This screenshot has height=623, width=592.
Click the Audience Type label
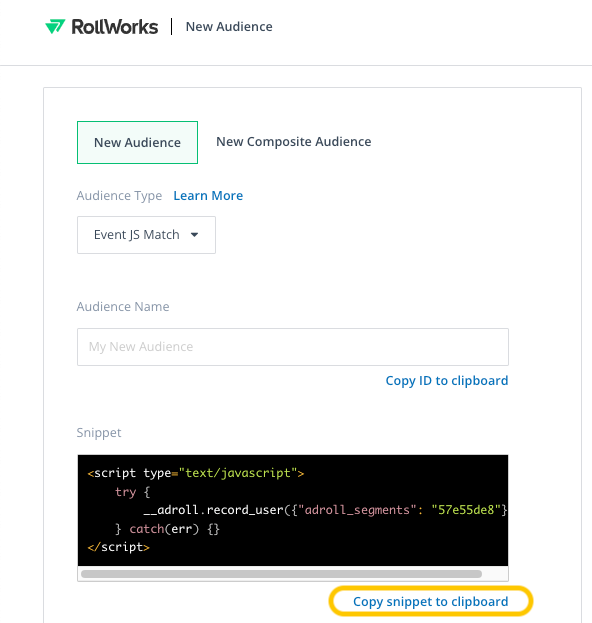[119, 195]
